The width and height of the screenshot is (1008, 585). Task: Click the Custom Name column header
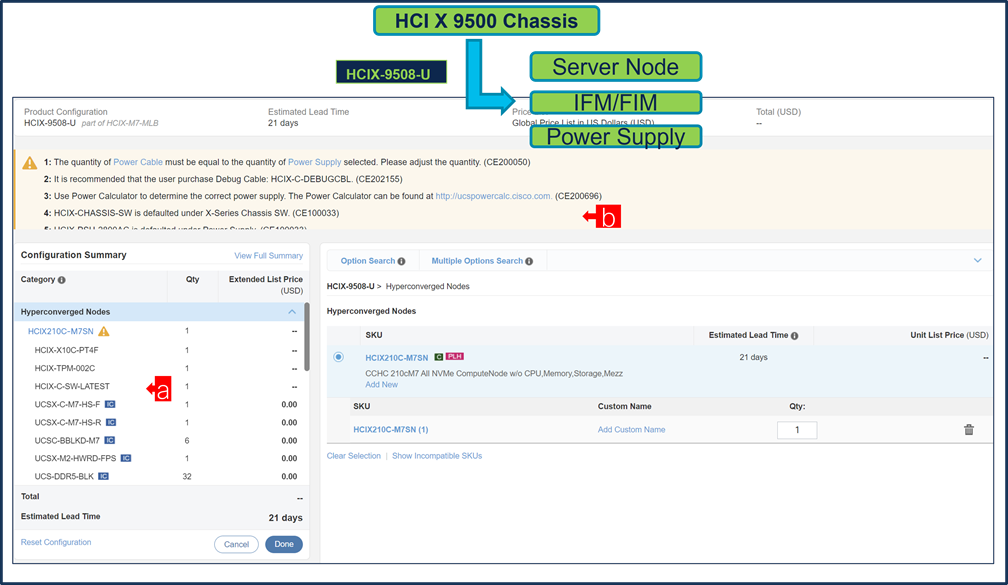[x=624, y=406]
